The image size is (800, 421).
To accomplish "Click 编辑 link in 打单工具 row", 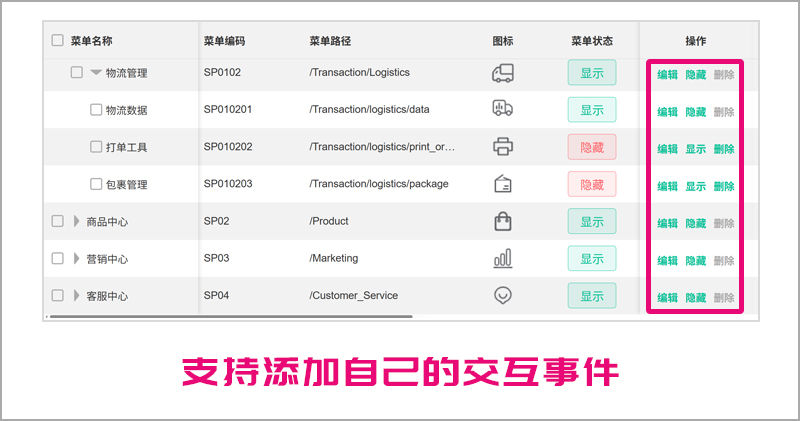I will pos(667,149).
